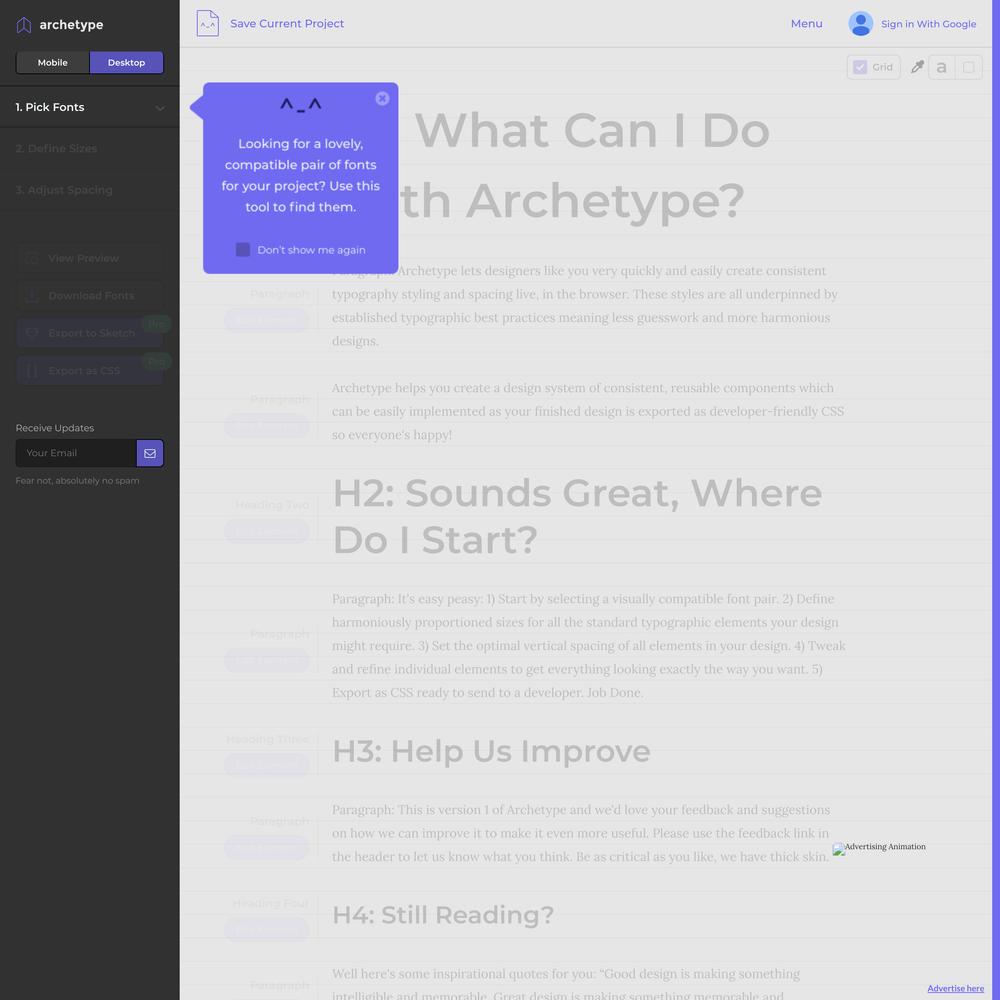Click heading 'H2: Sounds Great, Where Do I Start?'
The width and height of the screenshot is (1000, 1000).
(578, 517)
